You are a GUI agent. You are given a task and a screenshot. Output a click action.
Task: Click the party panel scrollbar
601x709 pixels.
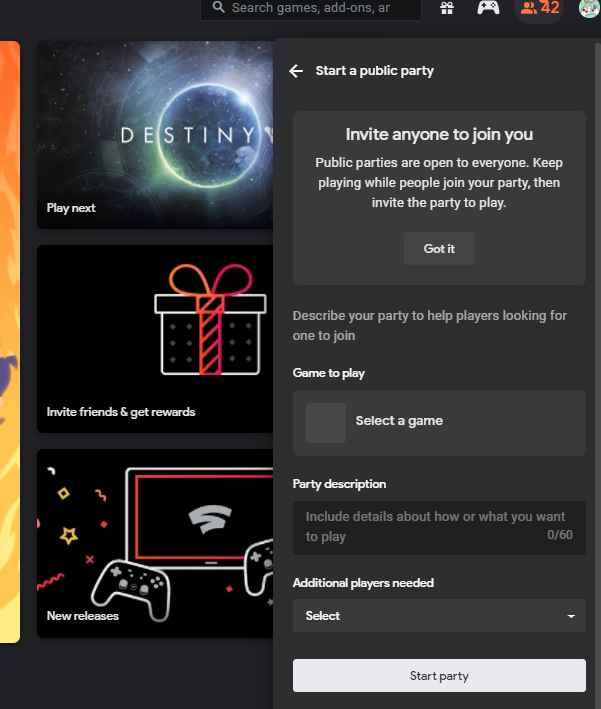point(598,375)
